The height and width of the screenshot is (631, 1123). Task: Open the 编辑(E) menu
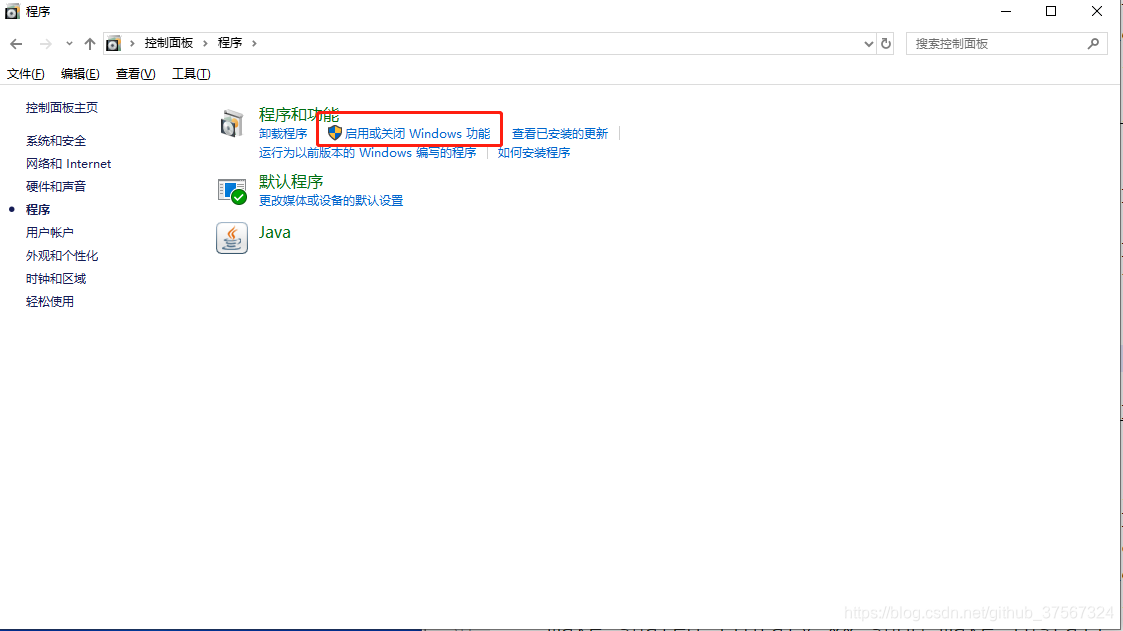(80, 74)
